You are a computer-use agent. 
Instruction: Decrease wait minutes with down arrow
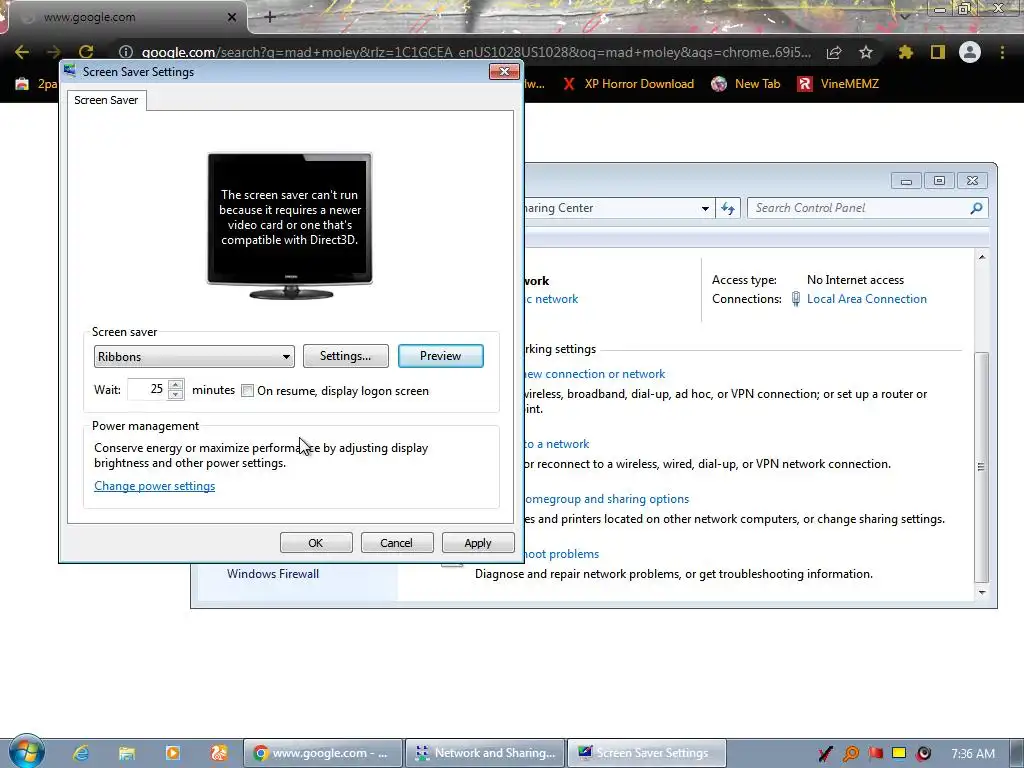pos(175,394)
